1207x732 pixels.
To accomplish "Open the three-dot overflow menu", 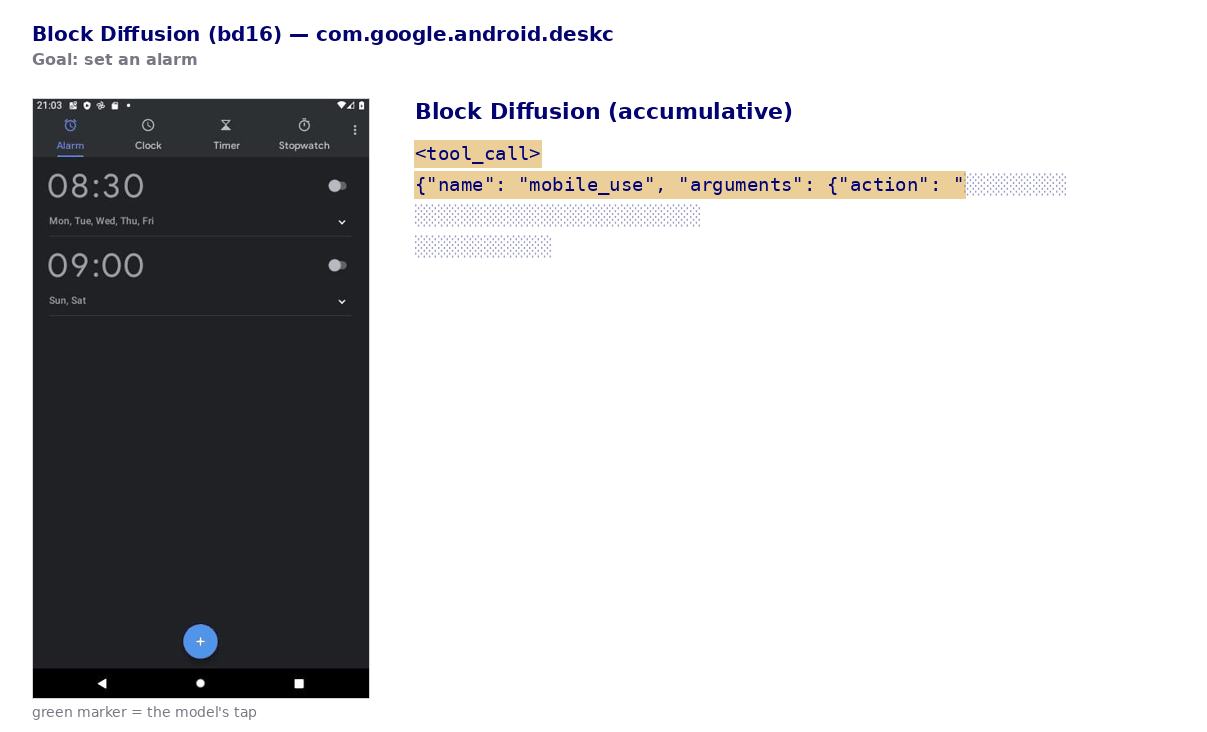I will 355,130.
